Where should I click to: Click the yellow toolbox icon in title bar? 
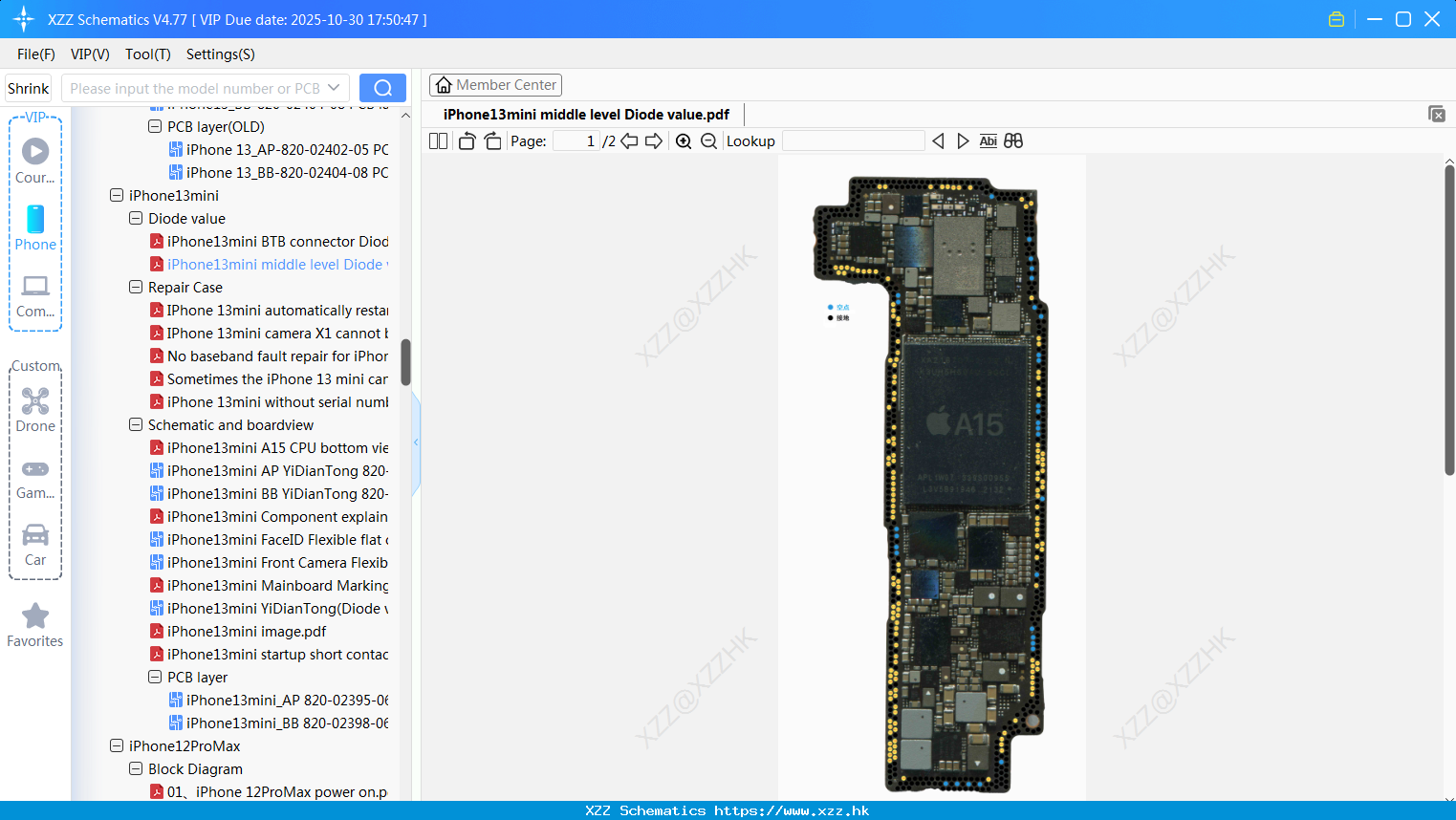pos(1336,19)
